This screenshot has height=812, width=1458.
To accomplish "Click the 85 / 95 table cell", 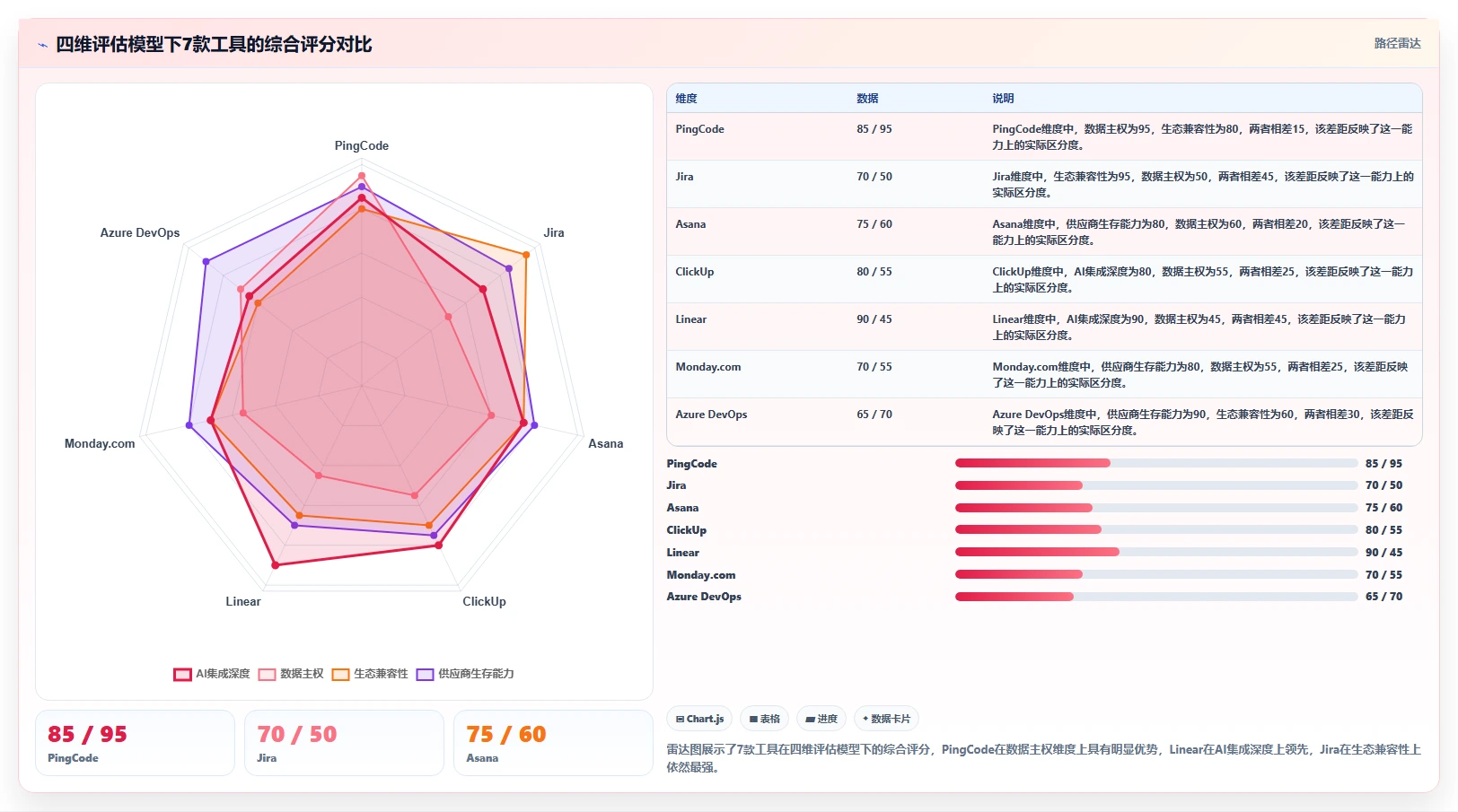I will pyautogui.click(x=874, y=129).
